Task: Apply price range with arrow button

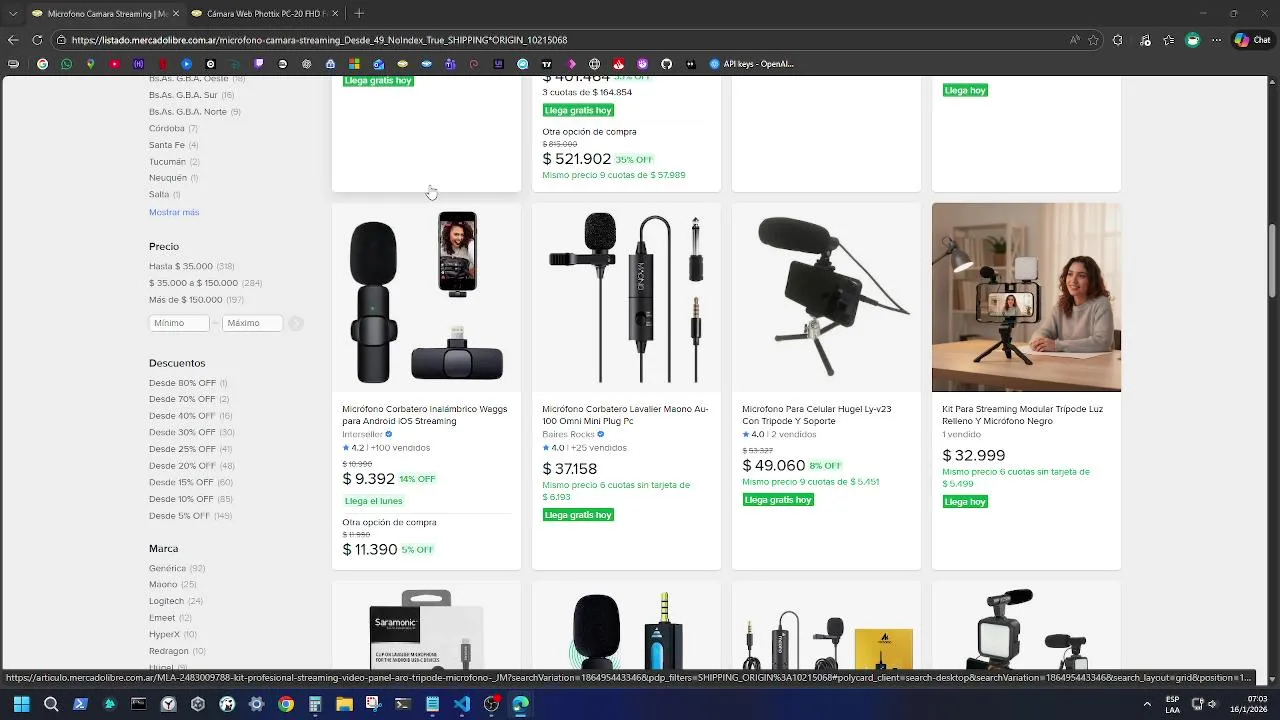Action: [x=296, y=323]
